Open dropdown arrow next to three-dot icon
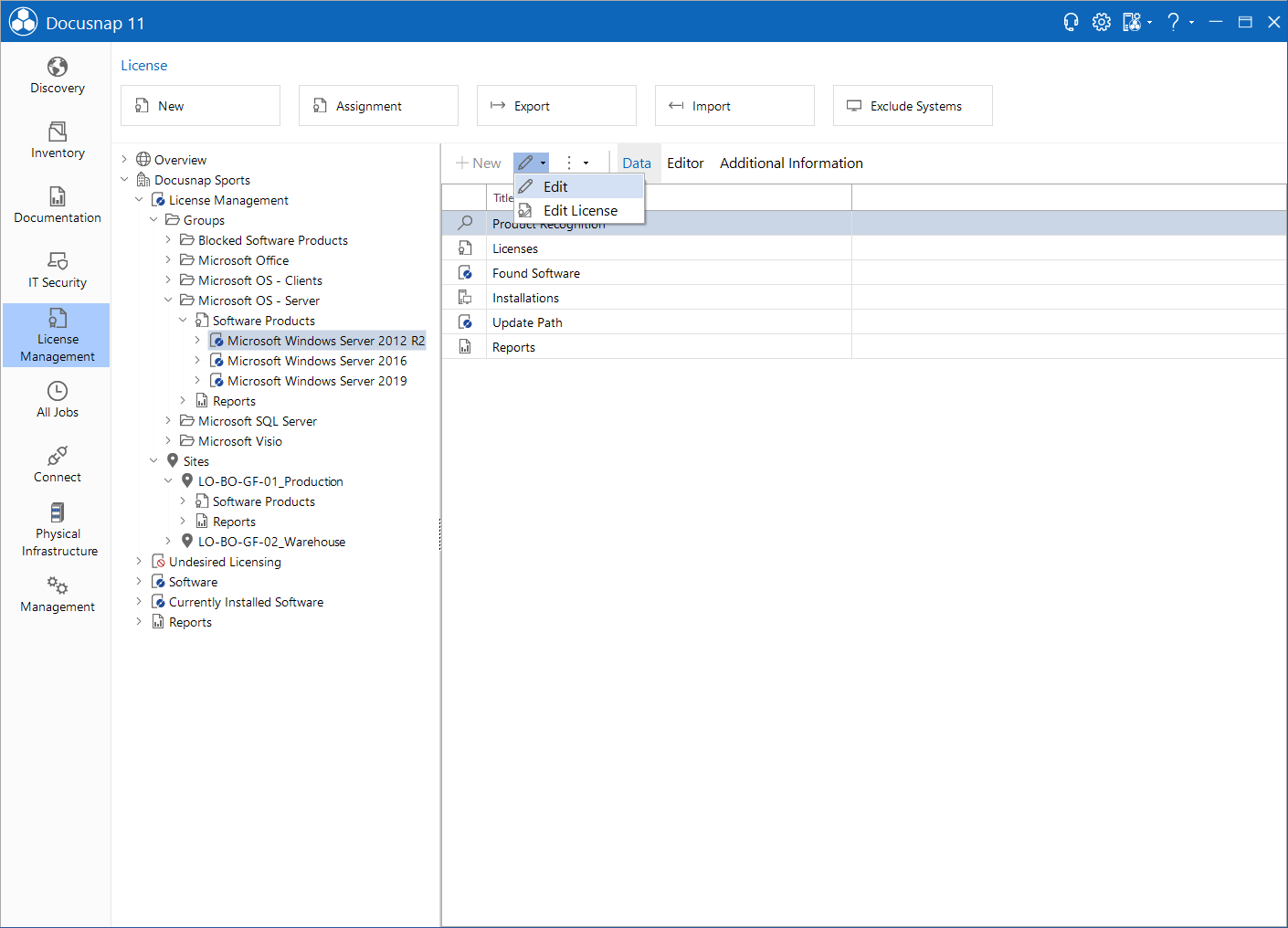1288x928 pixels. (x=586, y=163)
